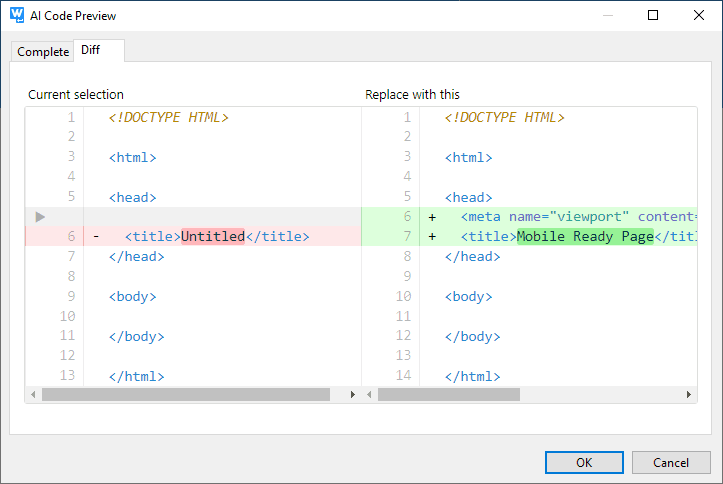Dismiss the dialog with Cancel

(671, 462)
